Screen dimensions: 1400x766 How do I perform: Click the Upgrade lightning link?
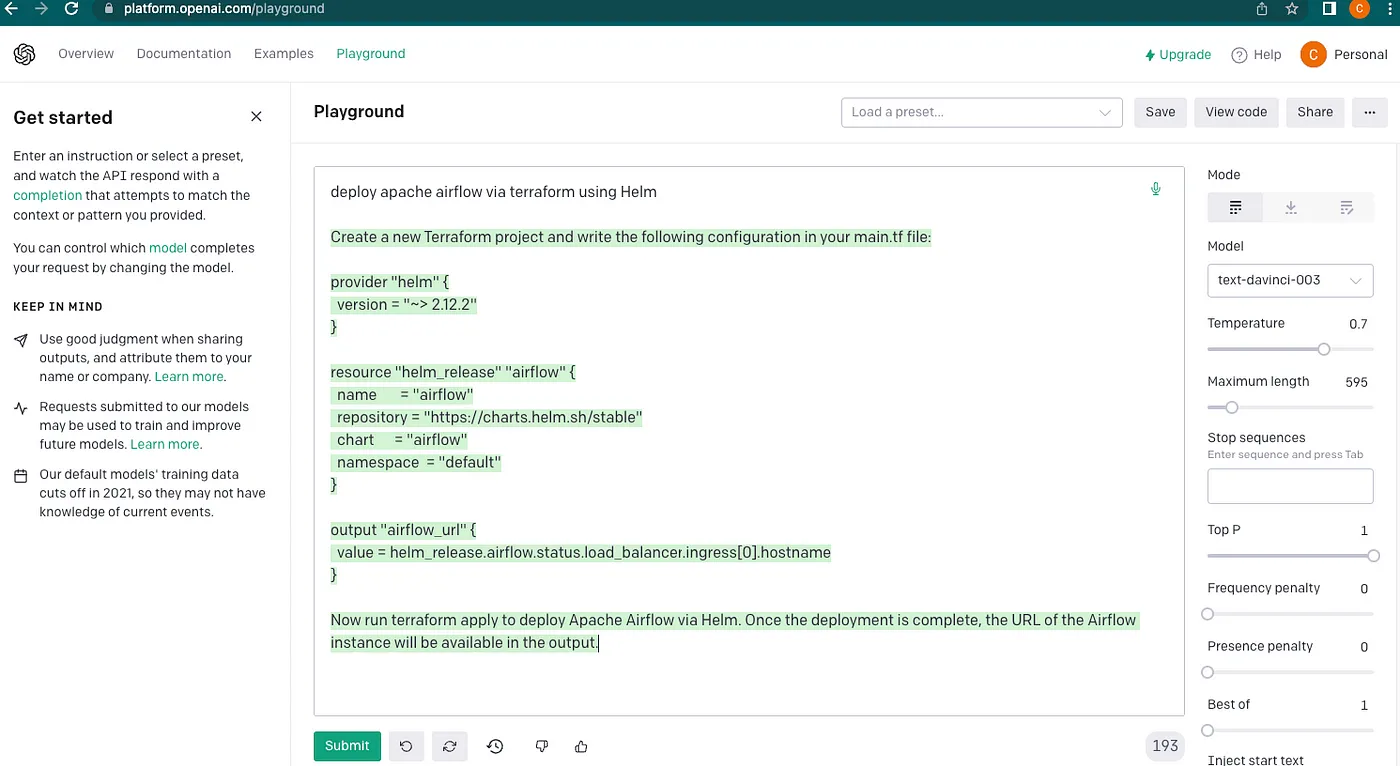coord(1178,55)
